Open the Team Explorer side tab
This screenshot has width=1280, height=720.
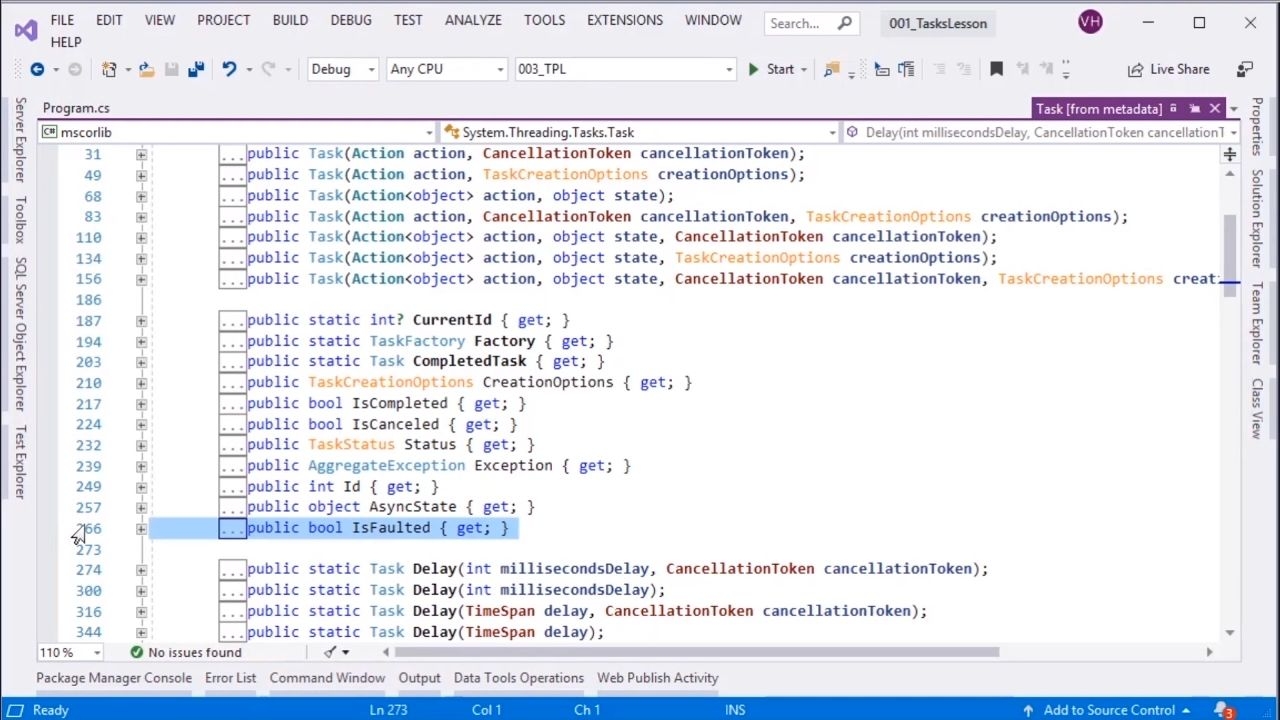[x=1257, y=323]
